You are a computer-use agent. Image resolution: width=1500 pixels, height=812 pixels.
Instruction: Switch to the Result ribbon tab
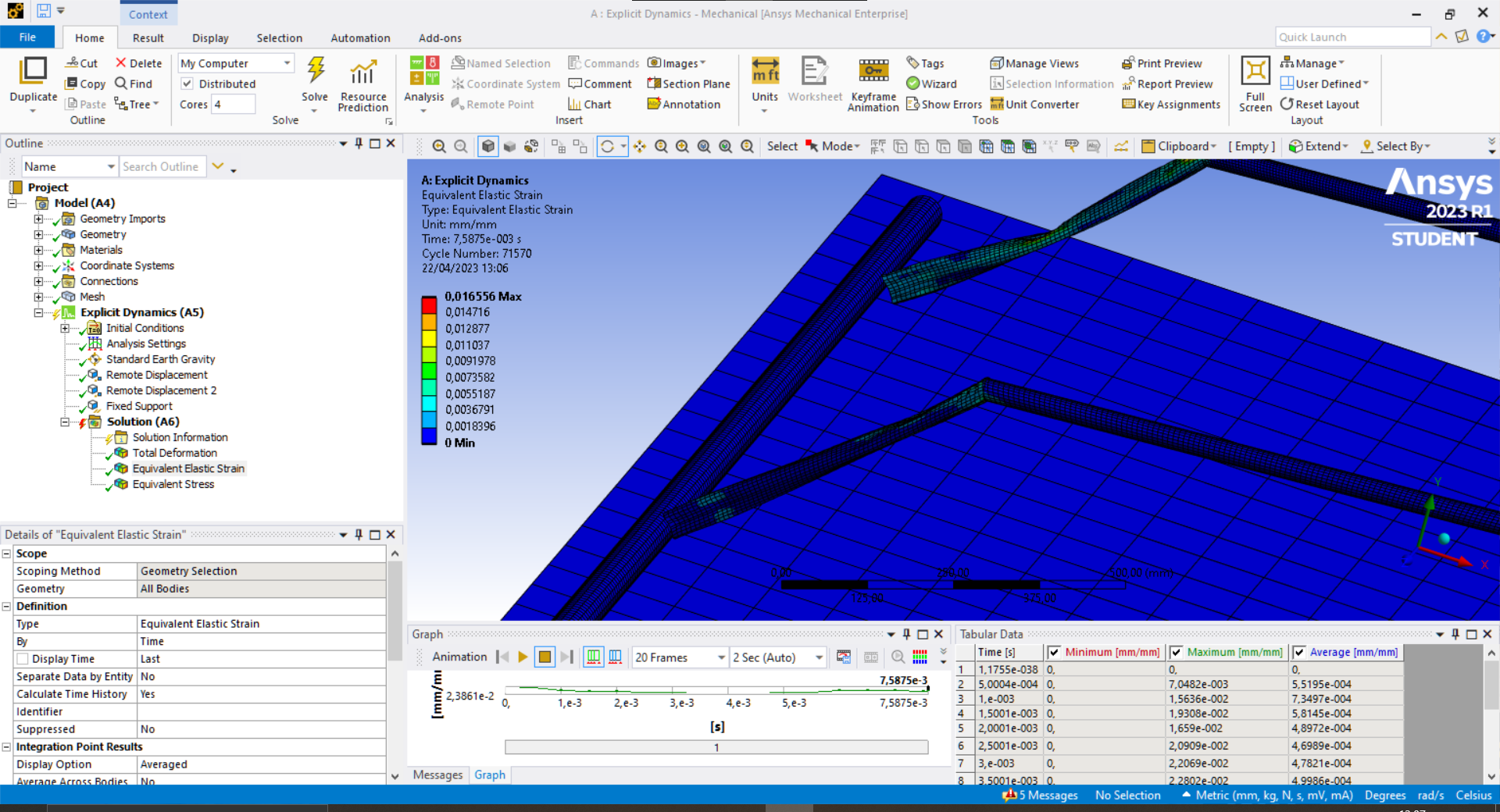coord(148,37)
